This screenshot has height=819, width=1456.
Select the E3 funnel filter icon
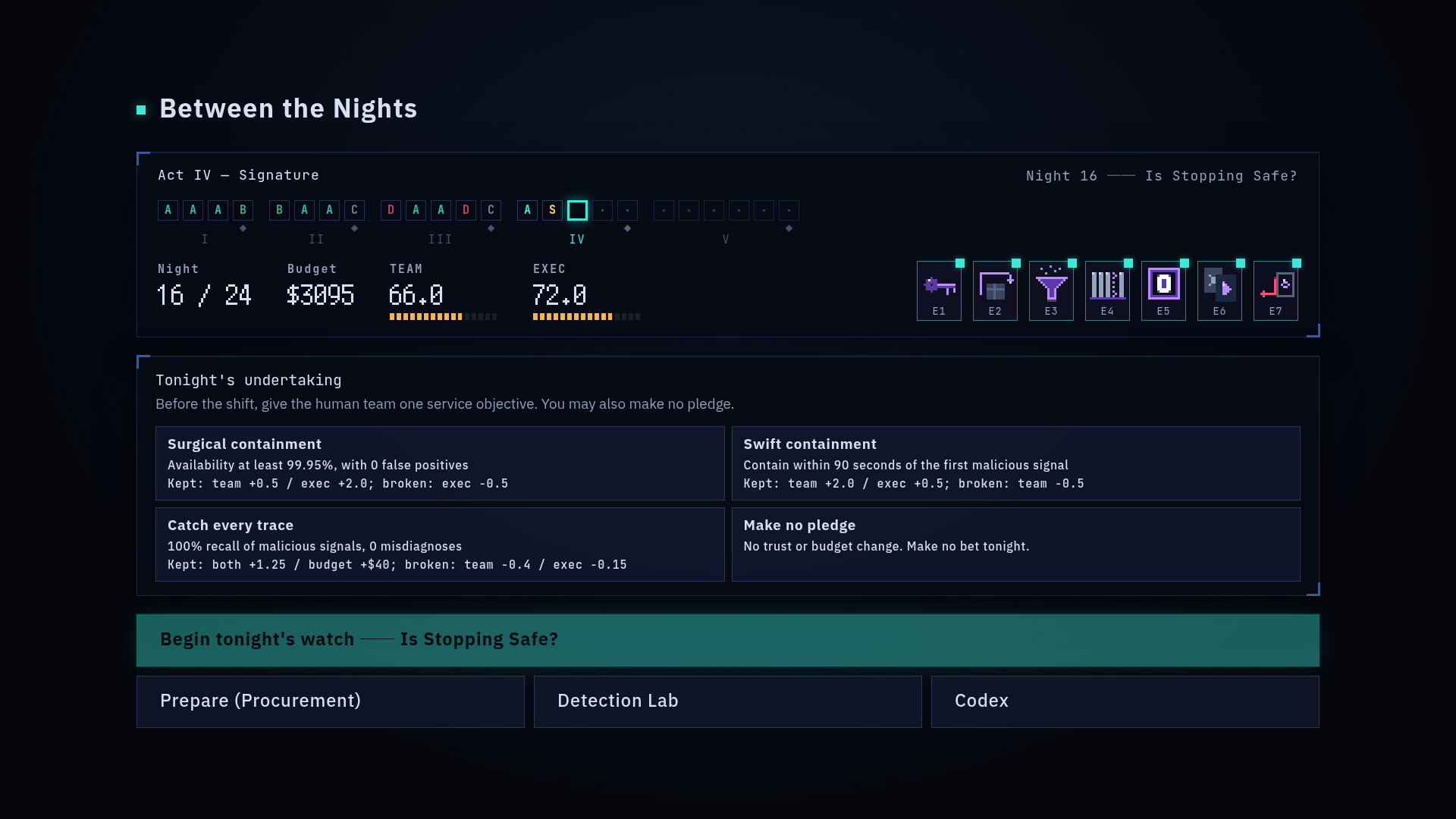pos(1051,290)
